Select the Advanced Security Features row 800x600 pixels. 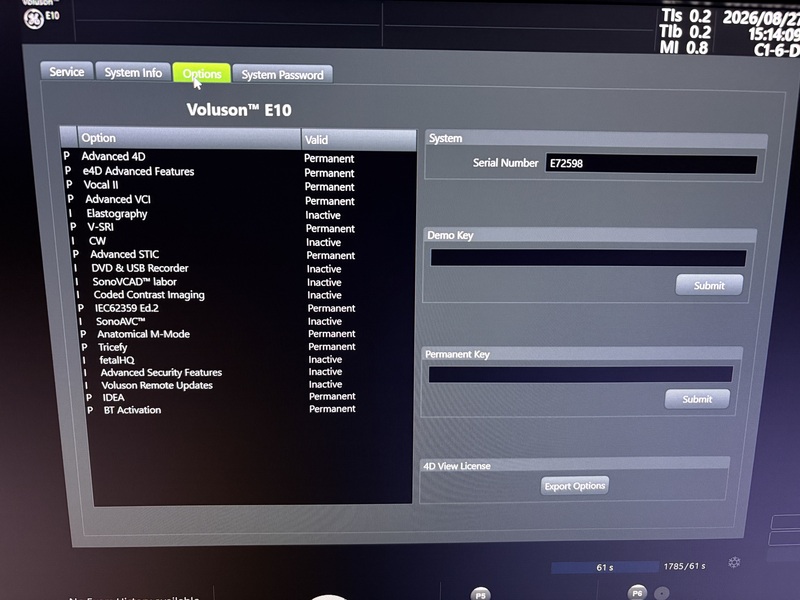click(x=247, y=372)
